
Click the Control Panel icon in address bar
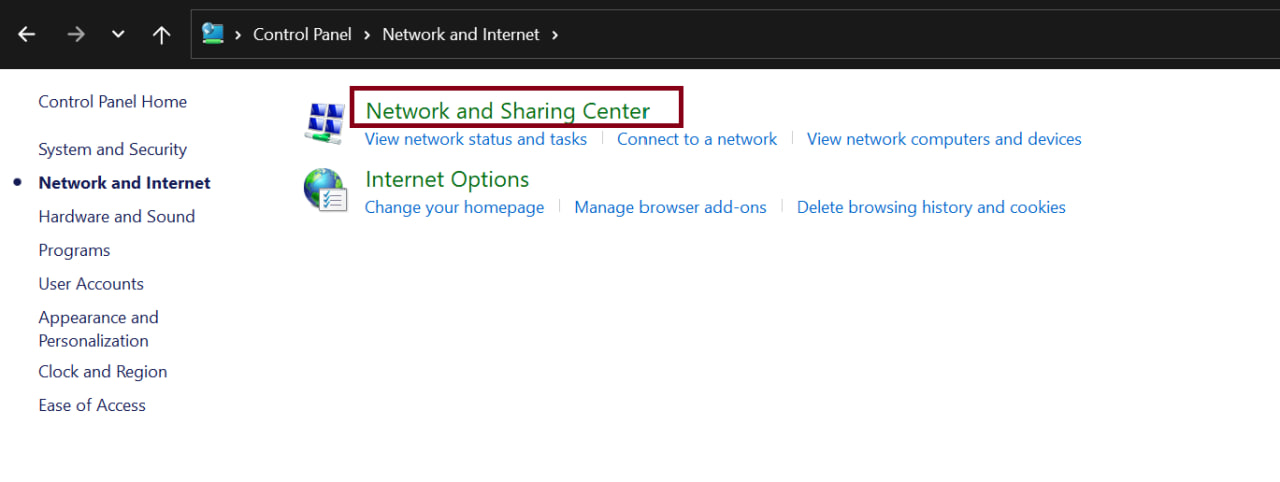(213, 34)
